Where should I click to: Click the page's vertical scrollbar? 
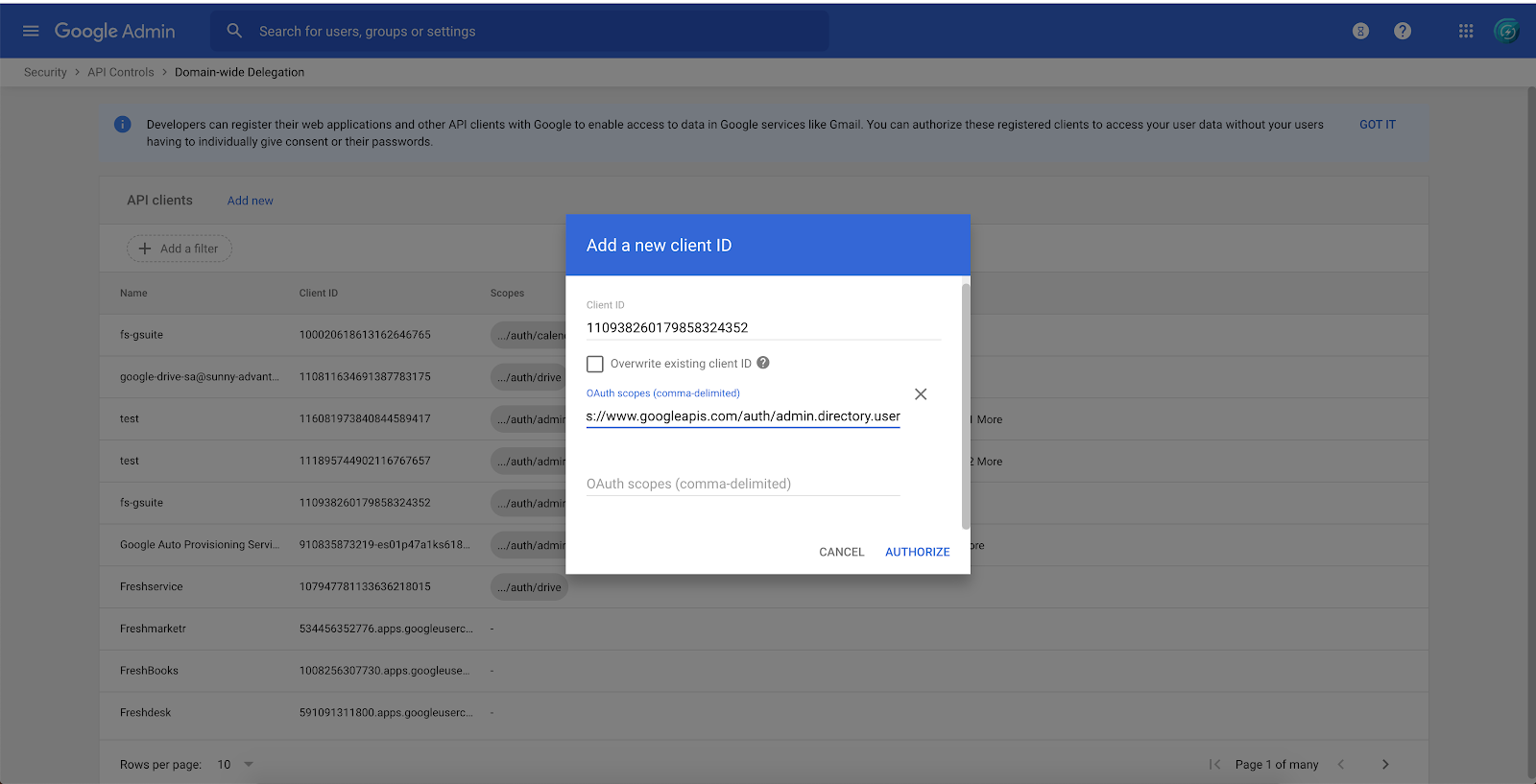pyautogui.click(x=1531, y=432)
